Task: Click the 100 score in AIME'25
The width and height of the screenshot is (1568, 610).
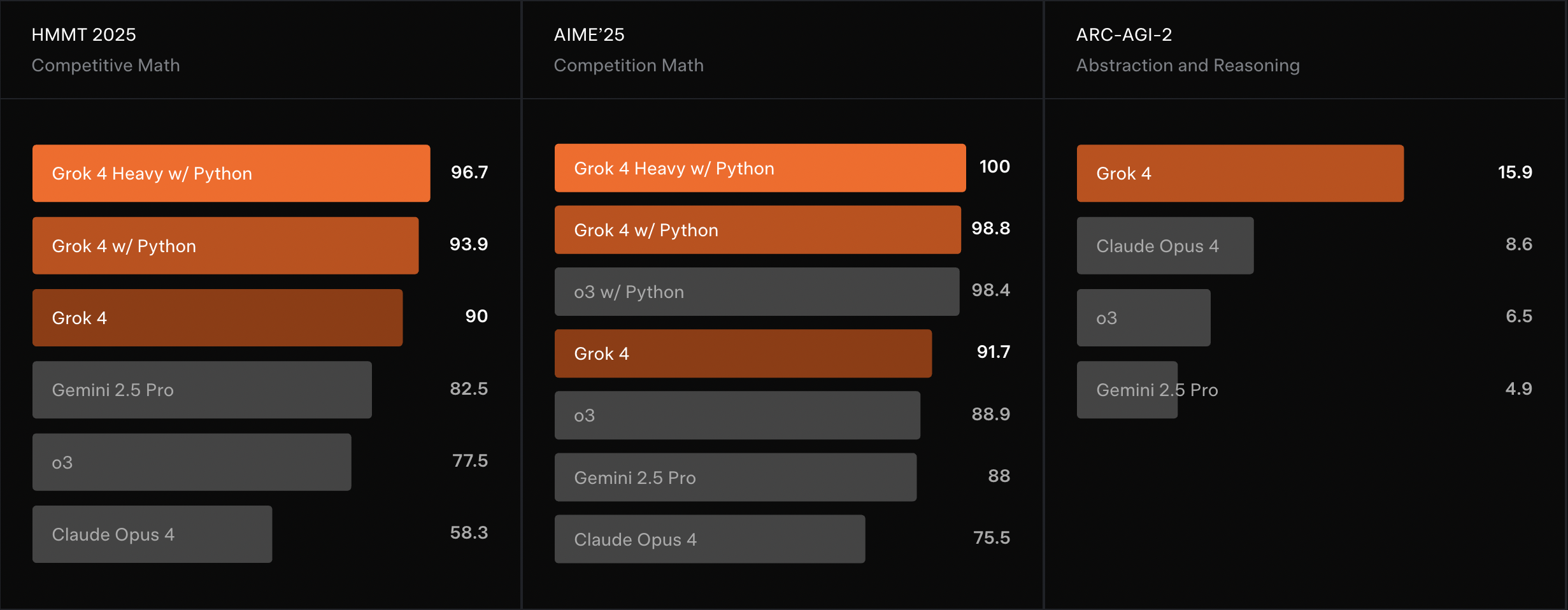Action: (x=994, y=167)
